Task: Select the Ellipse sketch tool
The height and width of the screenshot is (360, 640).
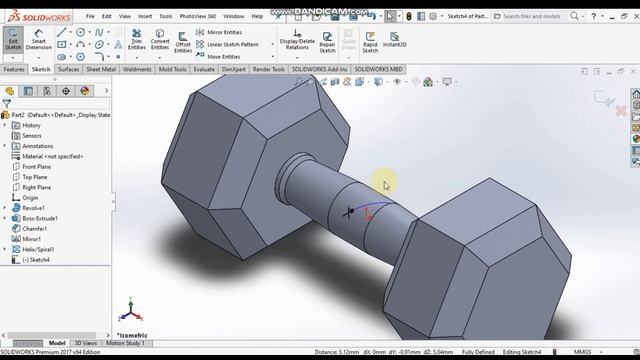Action: (x=99, y=44)
